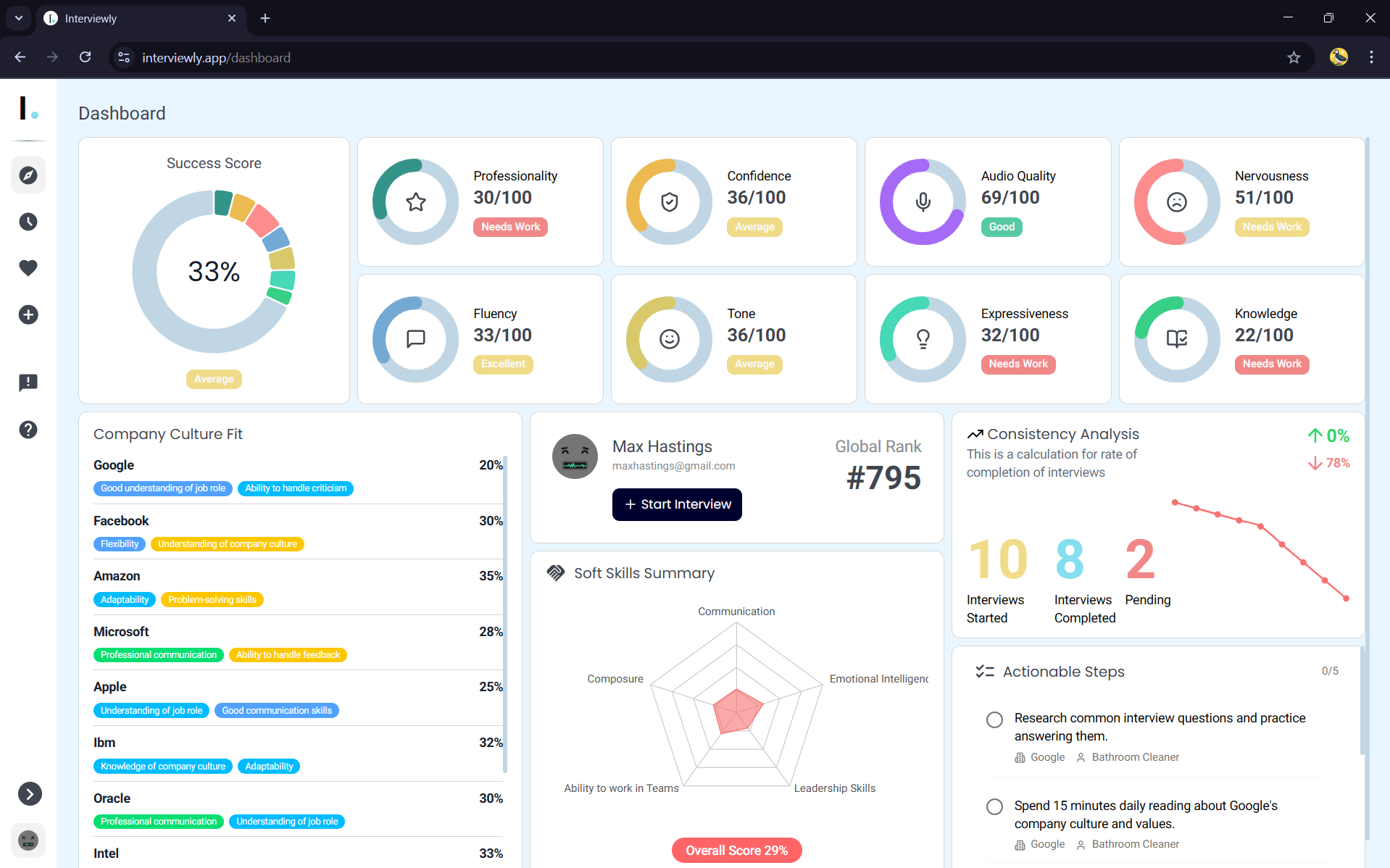This screenshot has height=868, width=1390.
Task: Mark the 'Spend 15 minutes daily' step done
Action: coord(994,806)
